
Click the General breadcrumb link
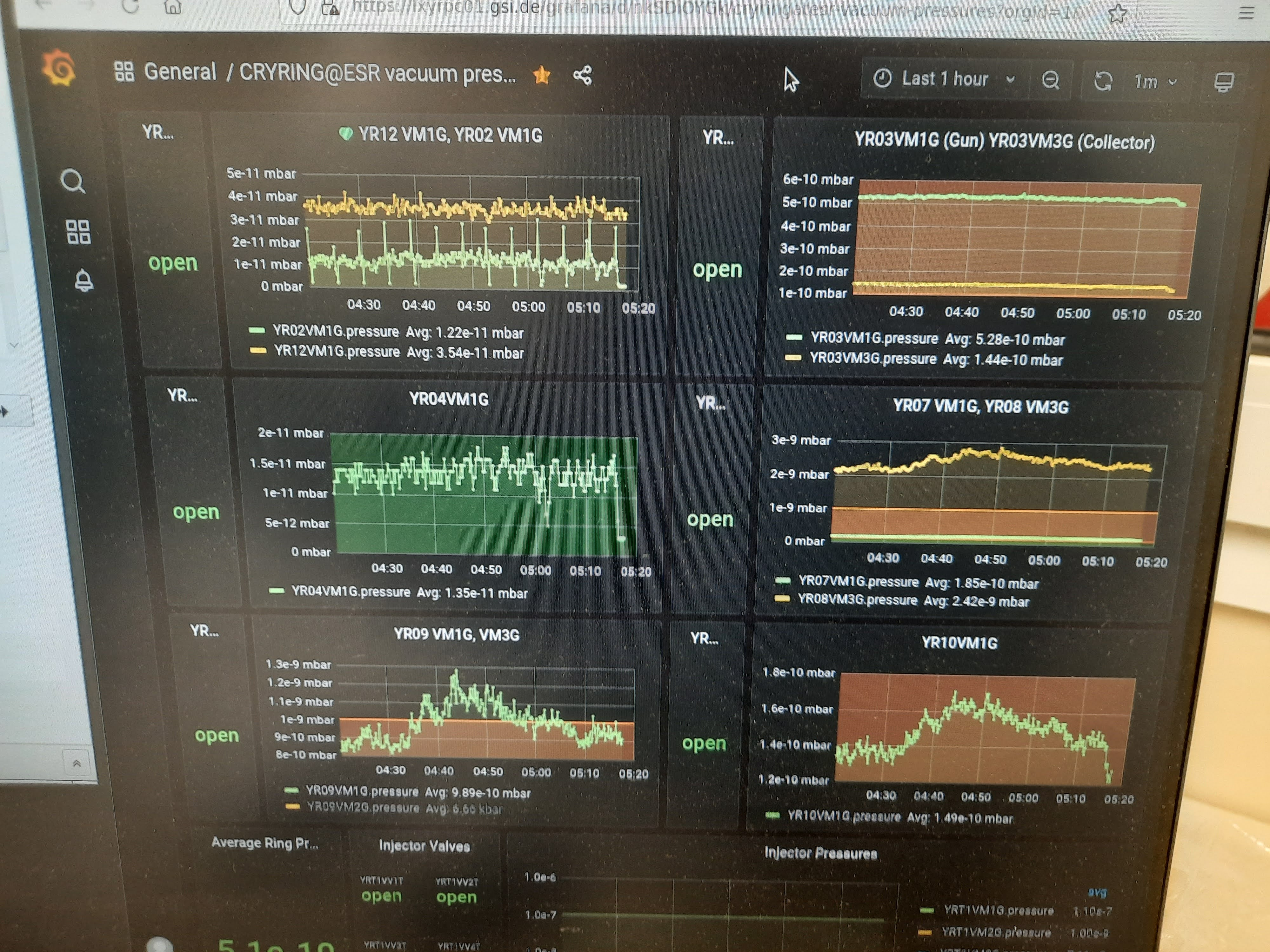click(180, 72)
